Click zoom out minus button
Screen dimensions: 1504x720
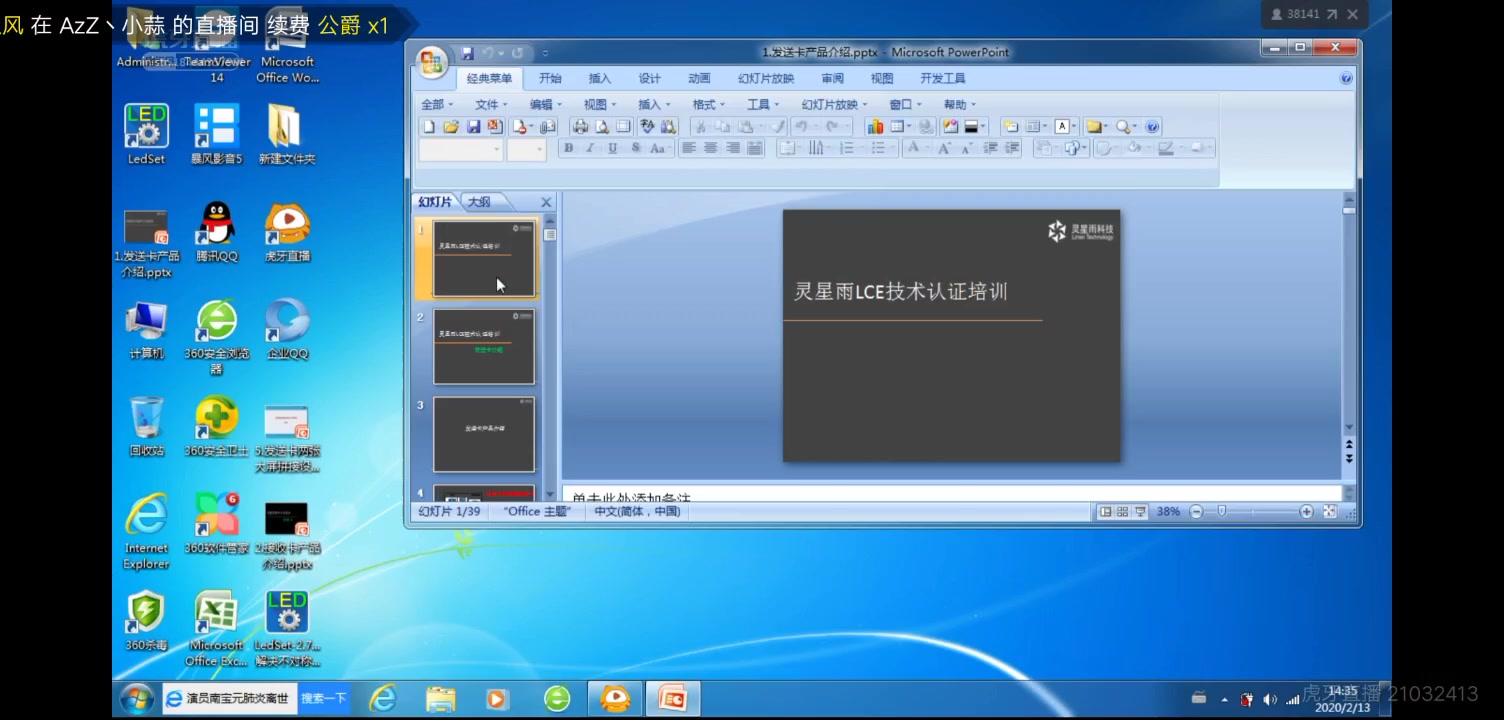tap(1196, 511)
